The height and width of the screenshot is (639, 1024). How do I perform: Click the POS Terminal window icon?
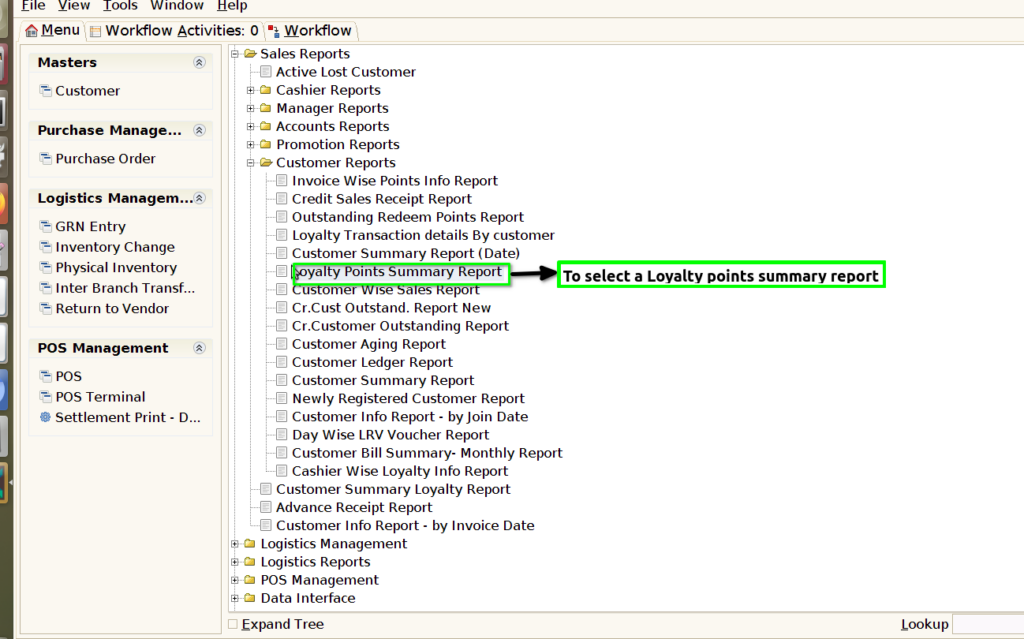(45, 396)
